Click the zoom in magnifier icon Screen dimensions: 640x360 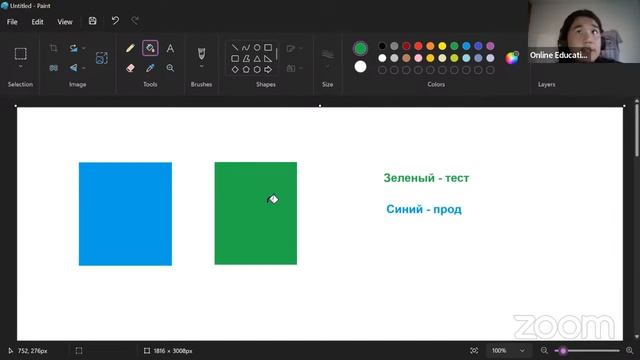[x=629, y=351]
